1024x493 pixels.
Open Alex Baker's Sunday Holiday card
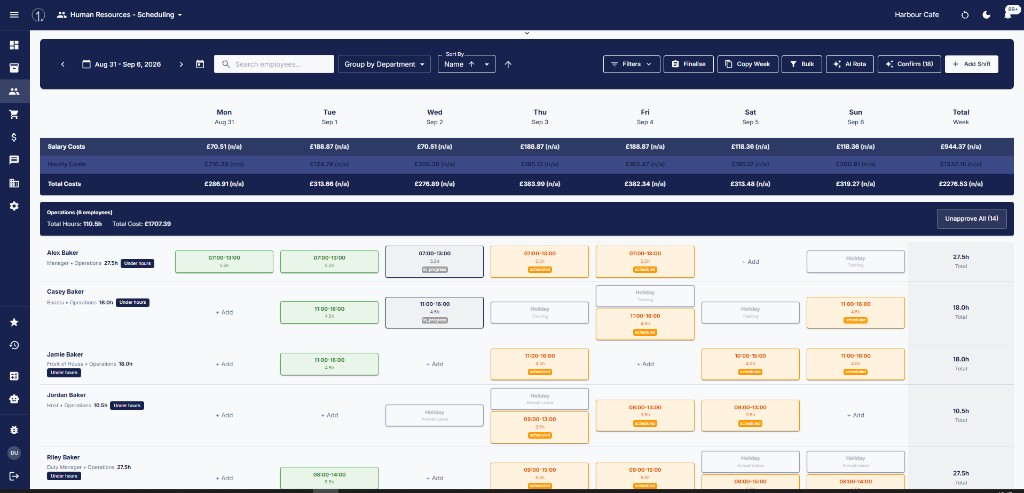[856, 261]
